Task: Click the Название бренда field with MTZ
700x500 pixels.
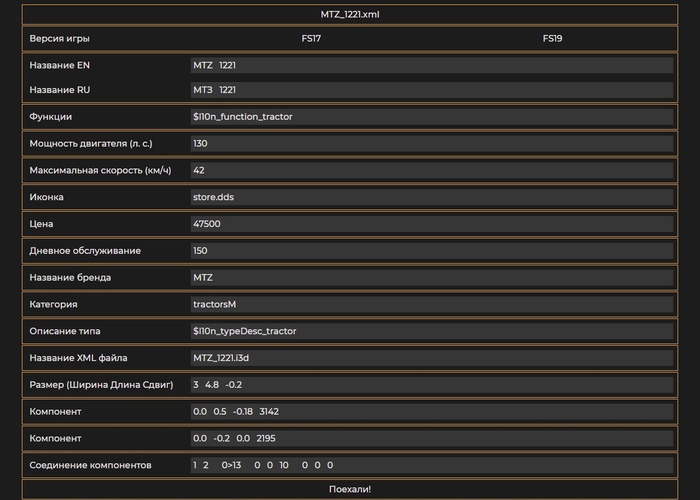Action: click(432, 277)
